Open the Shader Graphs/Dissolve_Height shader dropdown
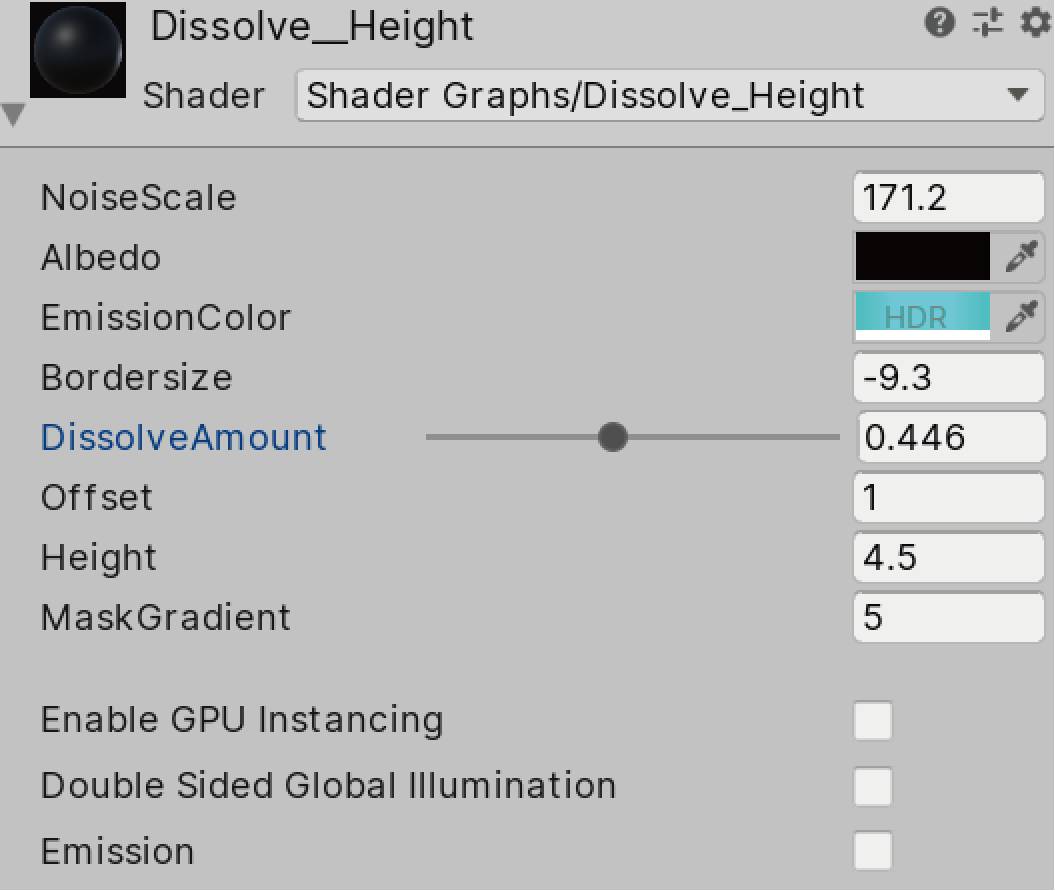 [x=669, y=96]
